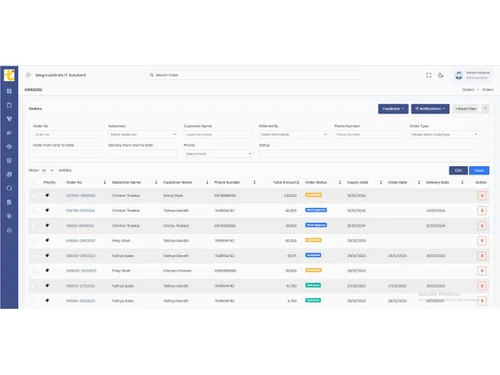Image resolution: width=500 pixels, height=375 pixels.
Task: Click the green status badge in the 15,700 row
Action: pos(313,285)
